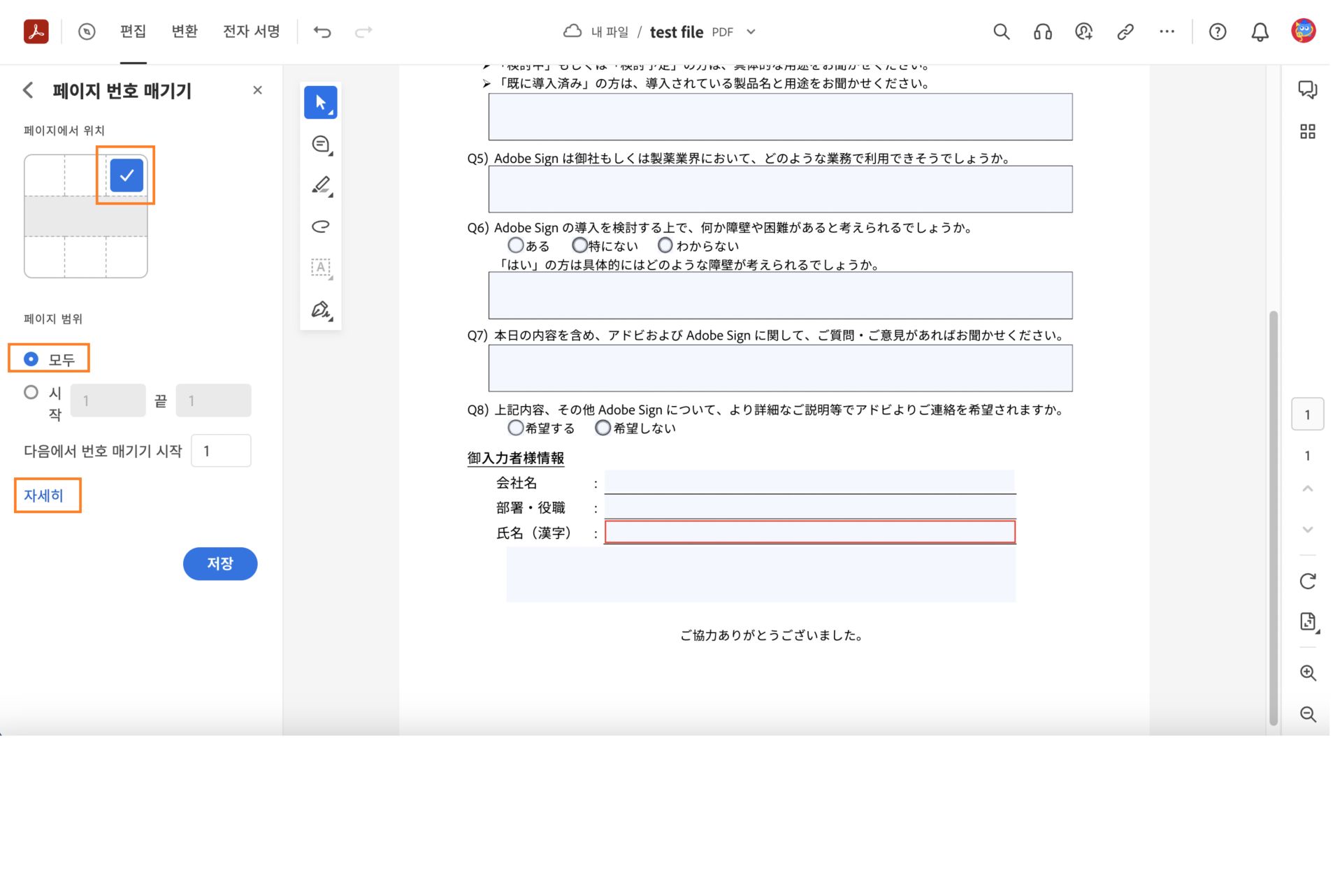Screen dimensions: 1342x896
Task: Select the freehand draw loop tool
Action: click(321, 226)
